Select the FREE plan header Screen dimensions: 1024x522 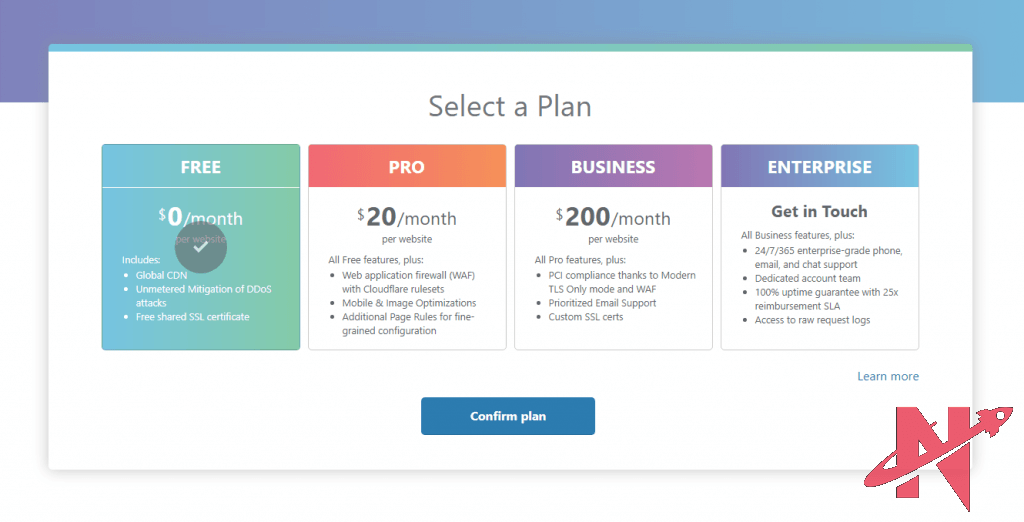[x=201, y=167]
